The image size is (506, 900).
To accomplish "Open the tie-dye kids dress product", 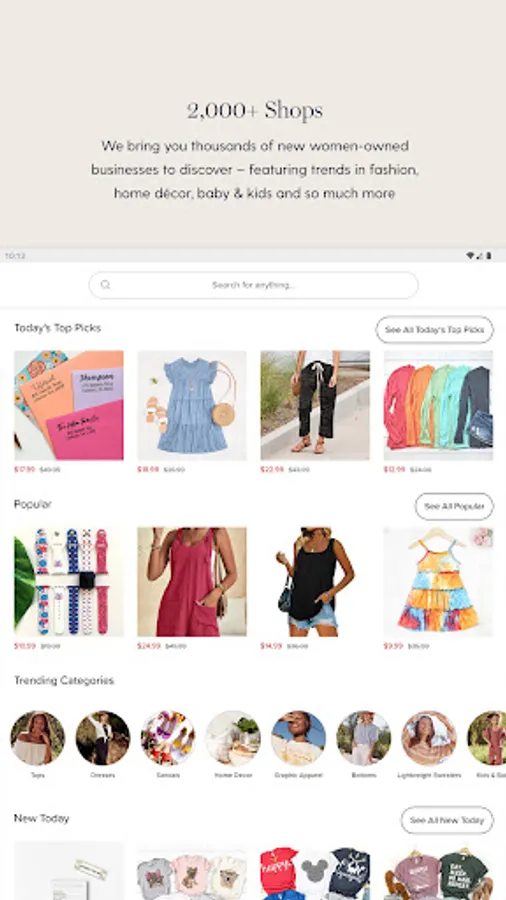I will point(438,581).
